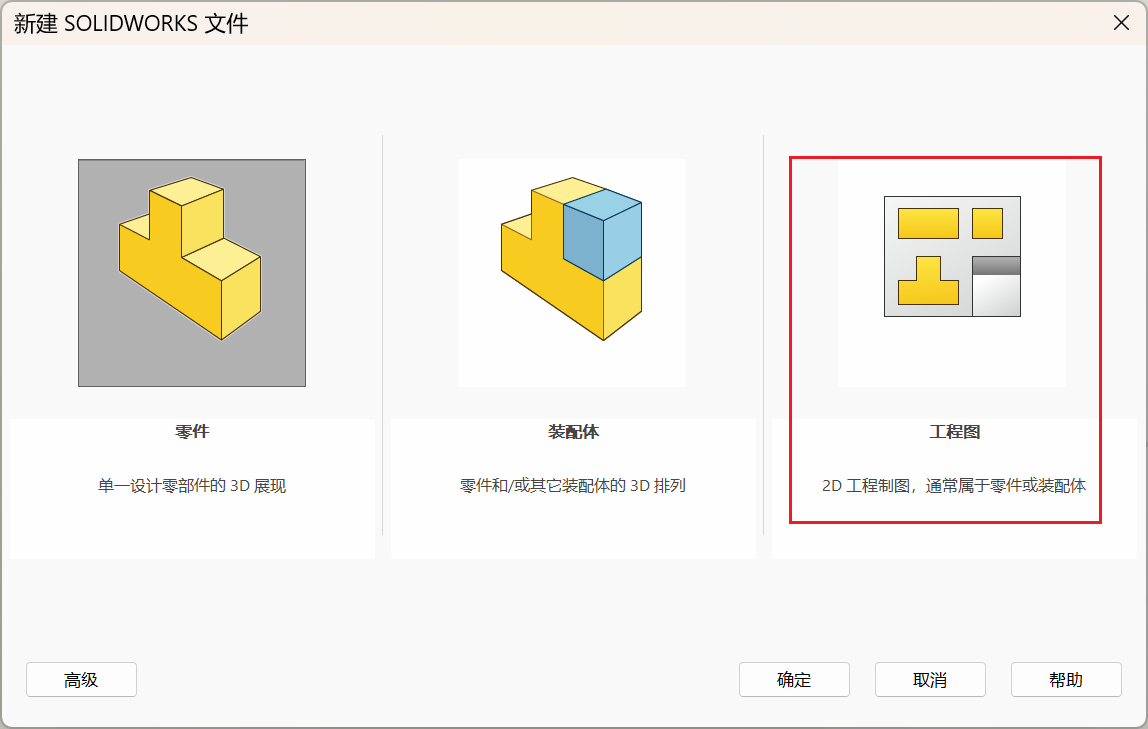This screenshot has width=1148, height=729.
Task: Confirm with the 确定 button
Action: point(794,680)
